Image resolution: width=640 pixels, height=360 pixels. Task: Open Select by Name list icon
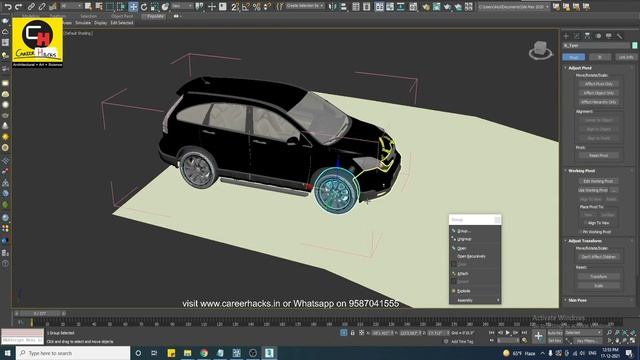tap(99, 7)
